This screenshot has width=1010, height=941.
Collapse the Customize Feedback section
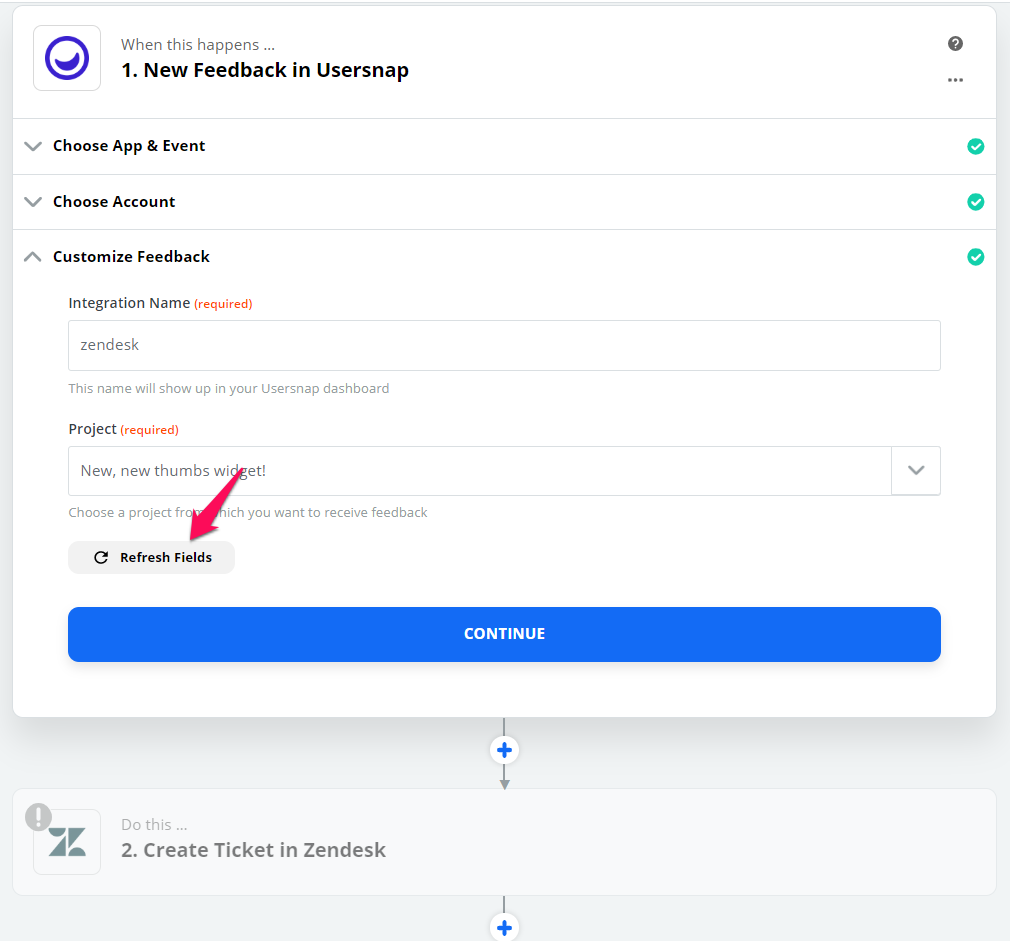(33, 257)
